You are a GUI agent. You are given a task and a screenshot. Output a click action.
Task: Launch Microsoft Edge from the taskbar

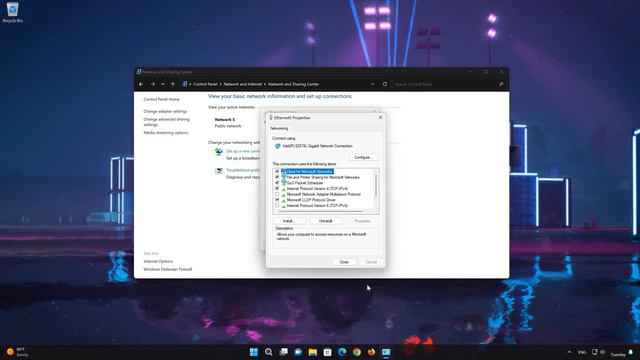point(342,352)
